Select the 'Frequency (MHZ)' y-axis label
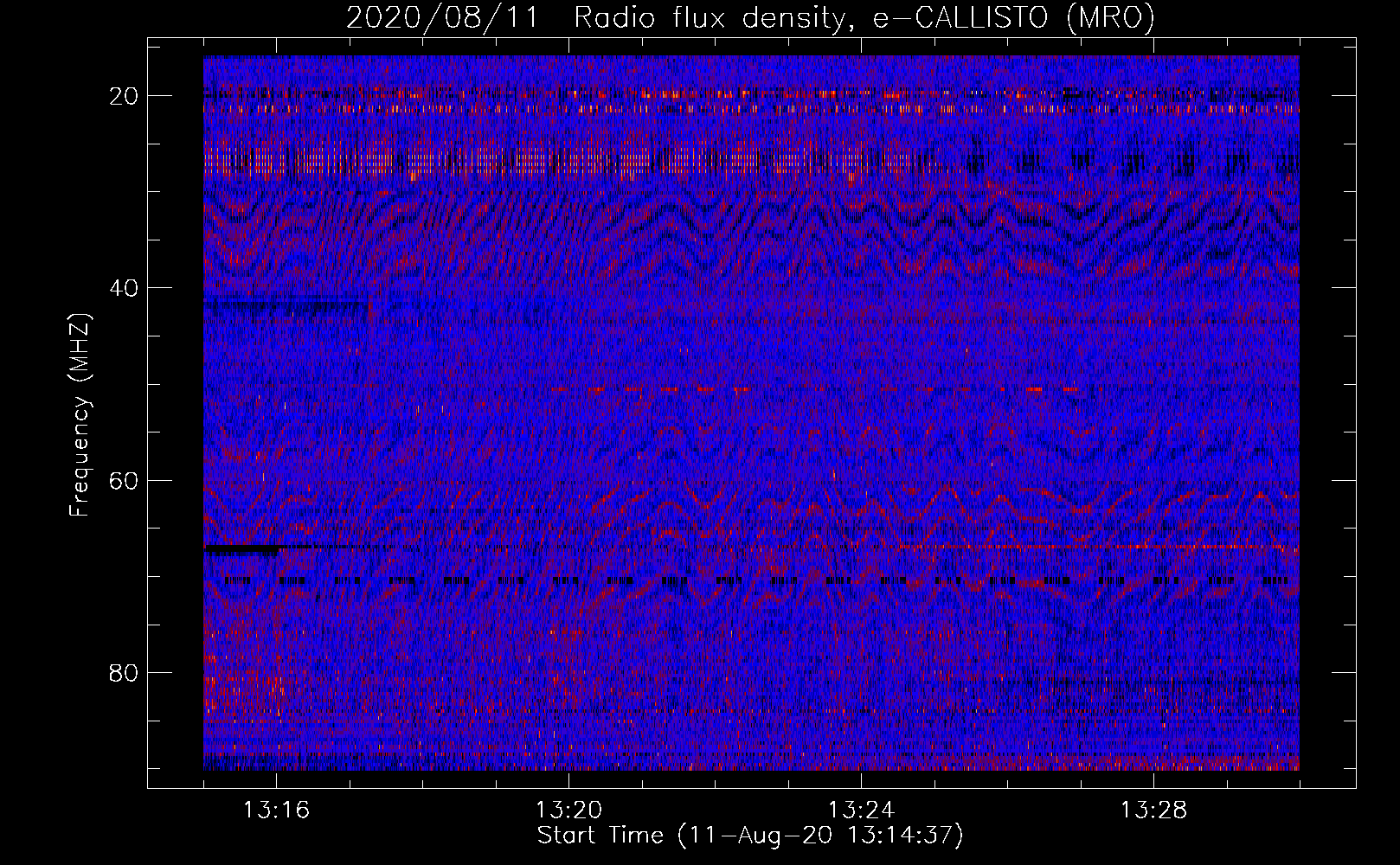The image size is (1400, 865). click(x=80, y=414)
